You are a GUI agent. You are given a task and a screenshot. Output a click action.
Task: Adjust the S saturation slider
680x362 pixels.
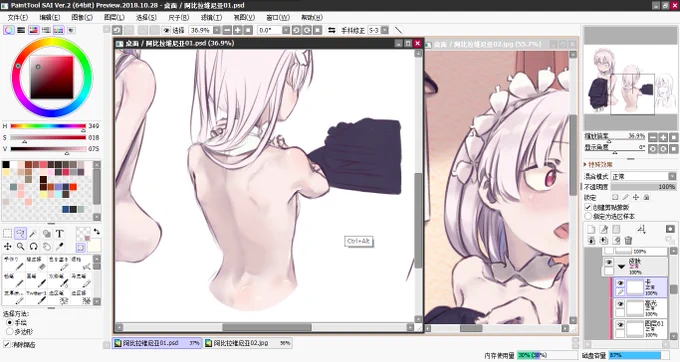pyautogui.click(x=48, y=137)
